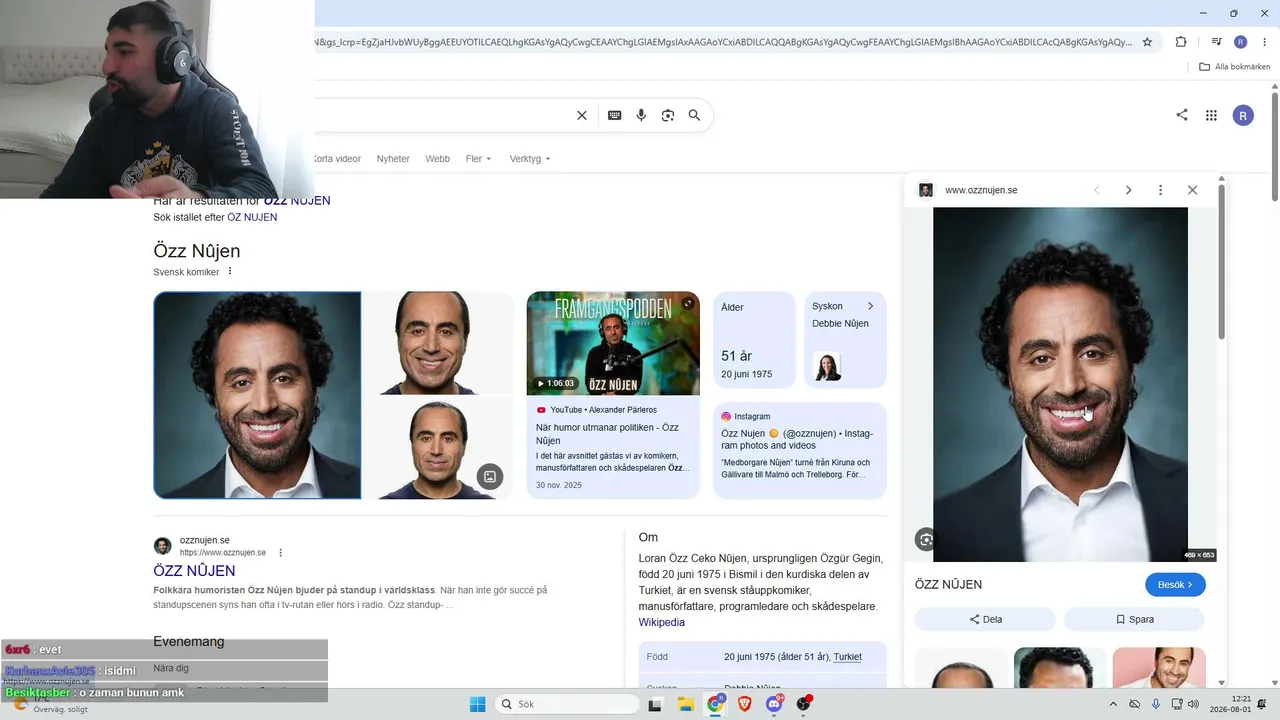This screenshot has height=720, width=1280.
Task: Go to the next image in preview
Action: [1128, 190]
